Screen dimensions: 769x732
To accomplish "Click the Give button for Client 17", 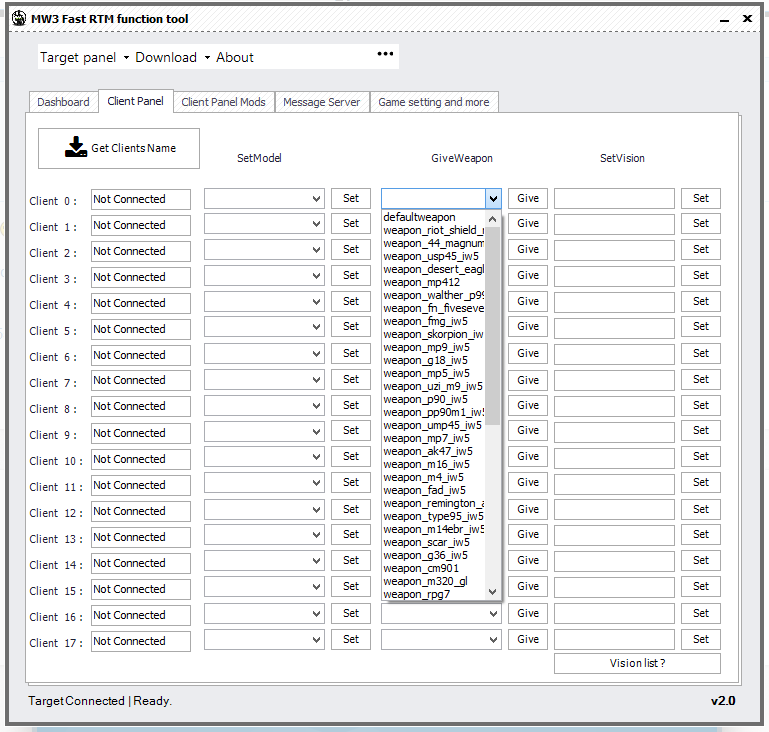I will 528,639.
